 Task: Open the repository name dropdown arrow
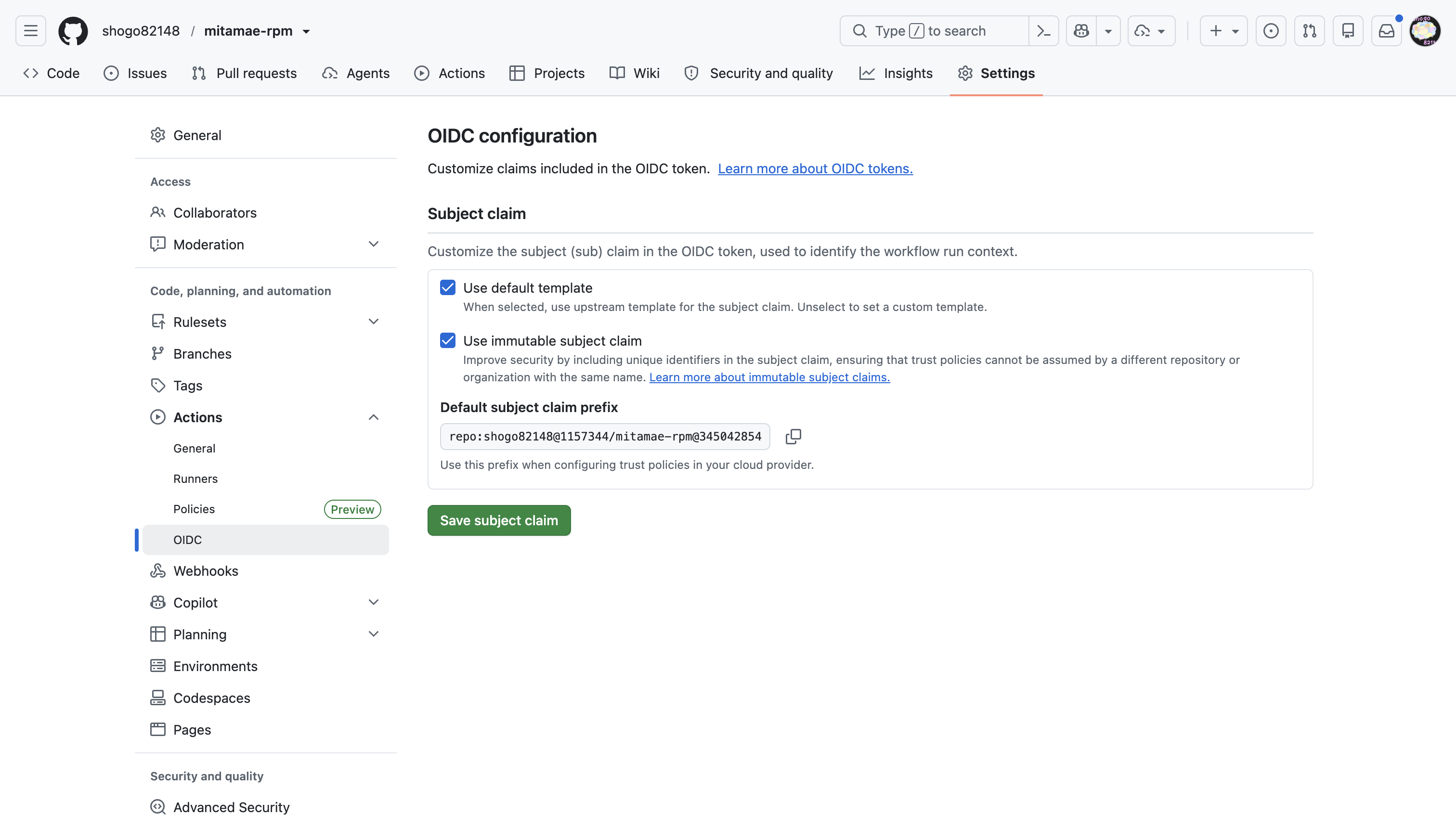tap(306, 31)
